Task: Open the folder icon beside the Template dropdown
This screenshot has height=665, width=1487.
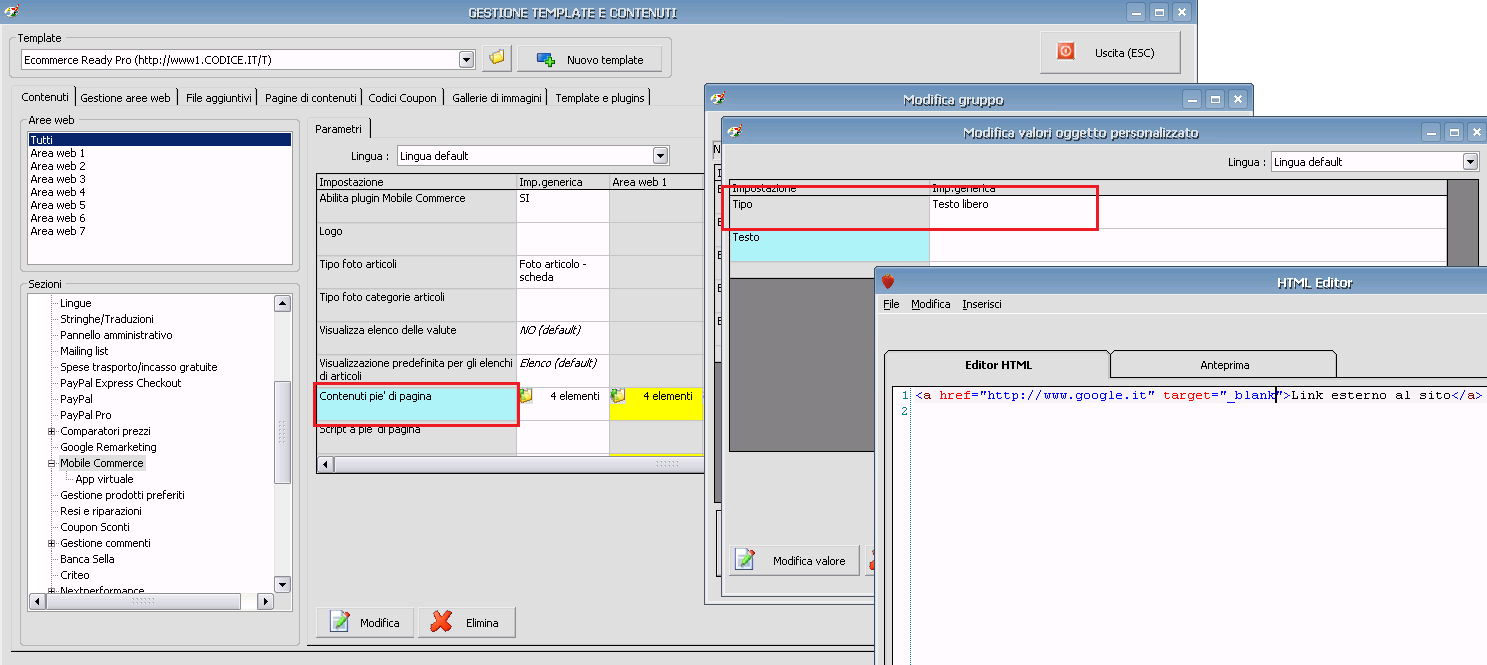Action: (x=496, y=59)
